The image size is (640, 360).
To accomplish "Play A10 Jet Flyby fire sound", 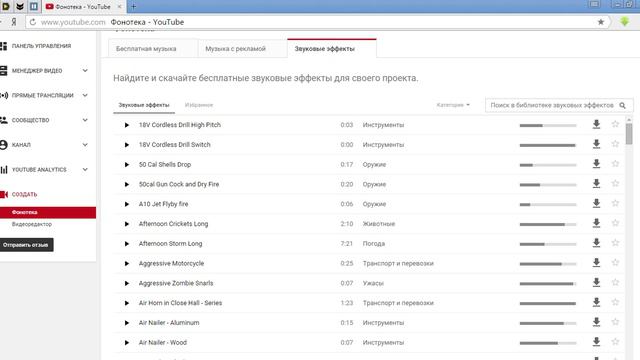I will pos(127,204).
